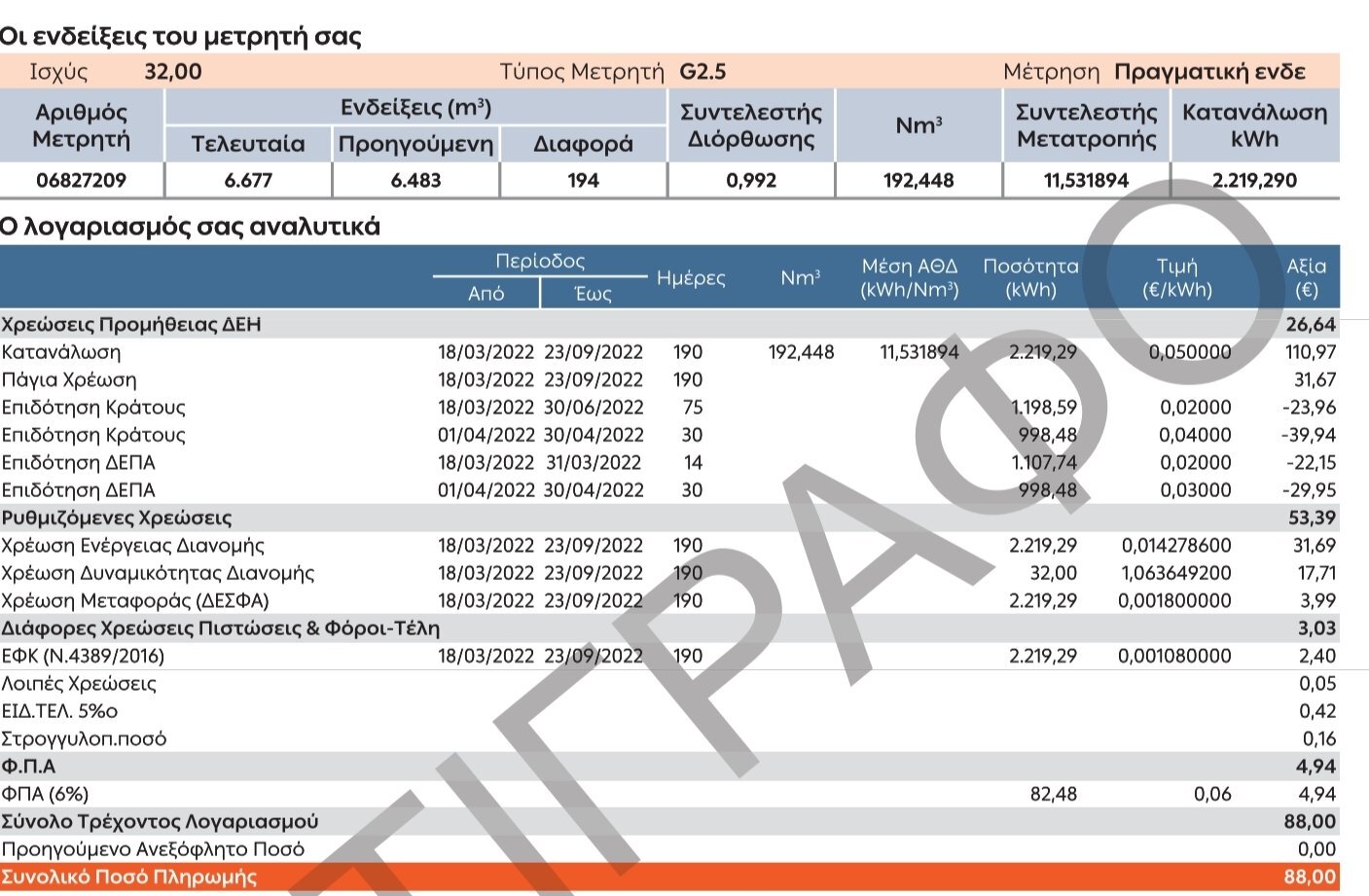Click the "Επιδότηση Κράτους" label with amount -23,96
The height and width of the screenshot is (896, 1369).
coord(93,408)
